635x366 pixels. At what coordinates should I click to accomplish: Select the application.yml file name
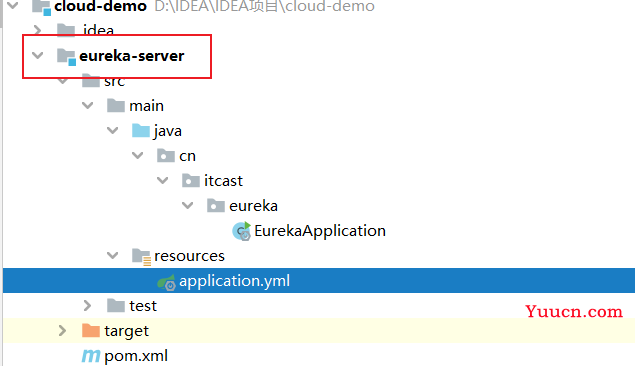[234, 281]
